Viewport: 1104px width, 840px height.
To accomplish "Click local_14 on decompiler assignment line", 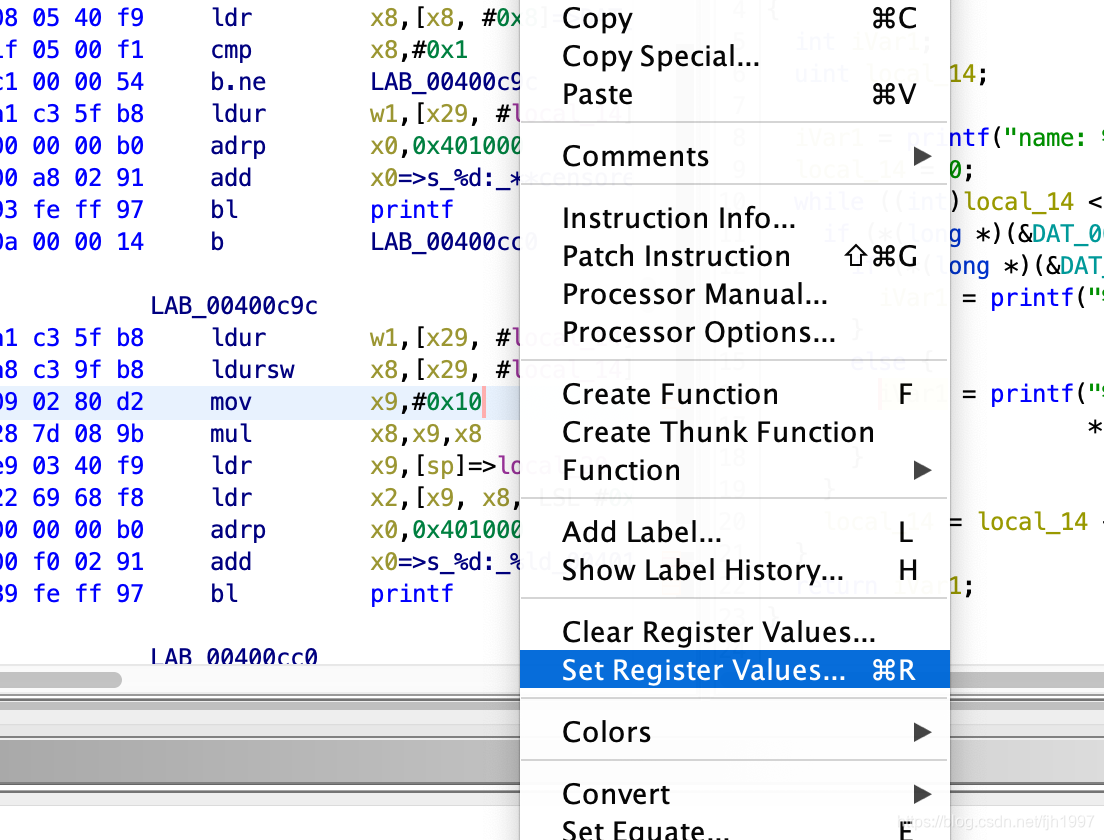I will tap(1032, 522).
